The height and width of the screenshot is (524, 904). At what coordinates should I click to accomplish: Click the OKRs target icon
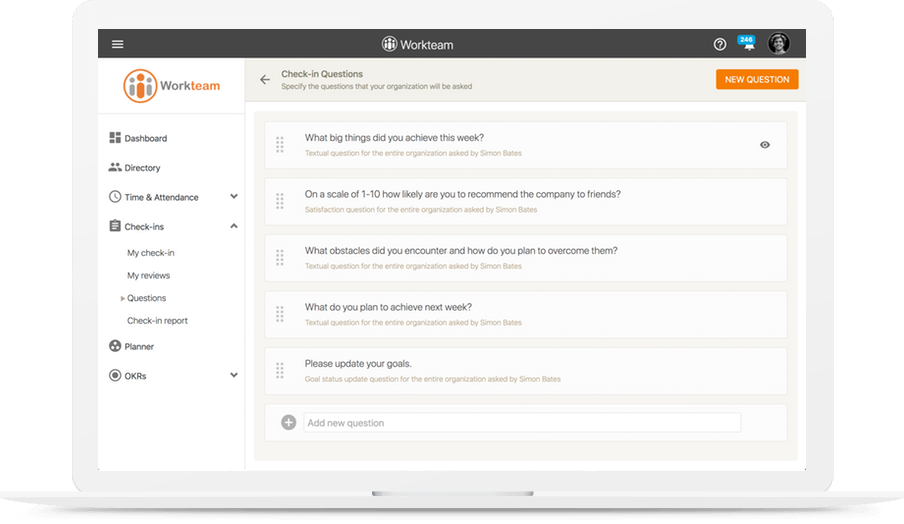[115, 375]
